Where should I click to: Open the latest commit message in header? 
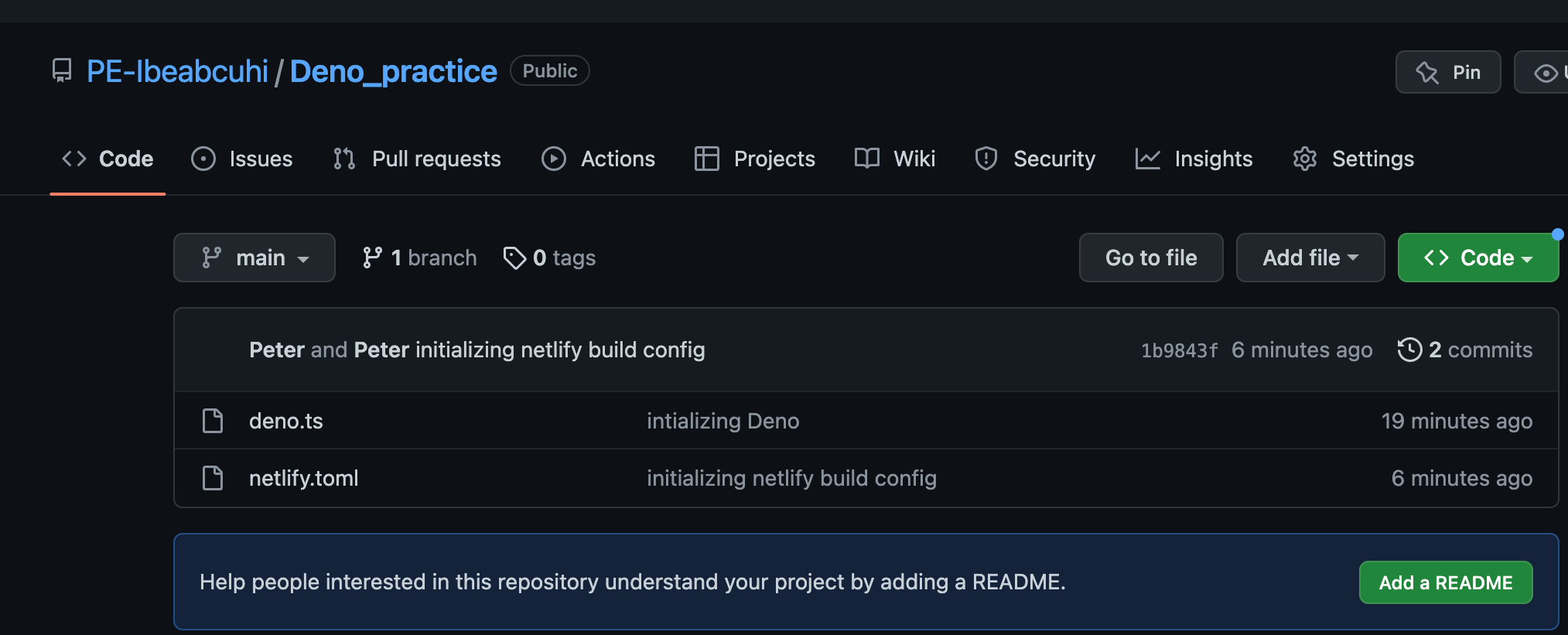coord(560,350)
